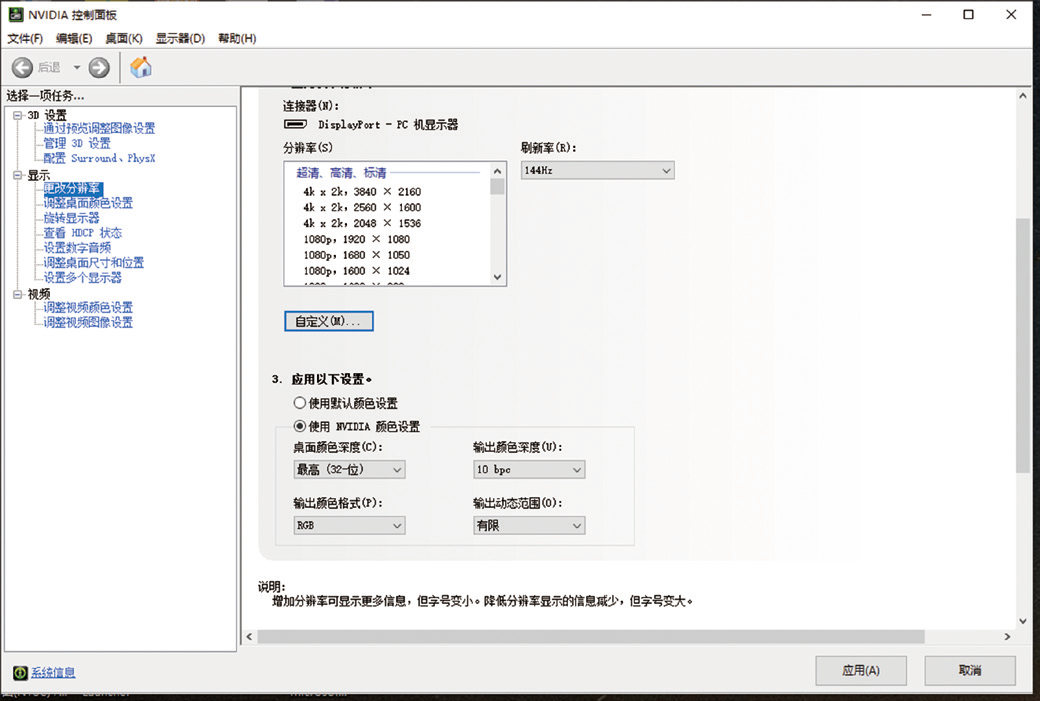Click horizontal scrollbar right arrow
The image size is (1040, 701).
point(1008,637)
